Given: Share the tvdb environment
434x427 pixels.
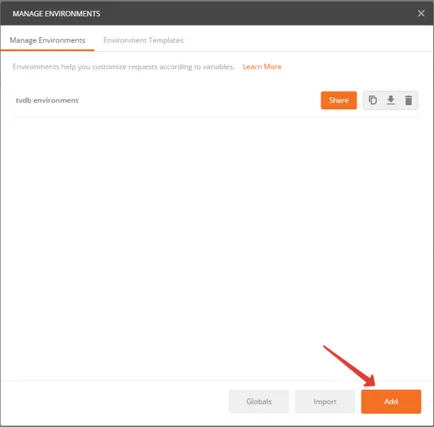Looking at the screenshot, I should (x=339, y=100).
